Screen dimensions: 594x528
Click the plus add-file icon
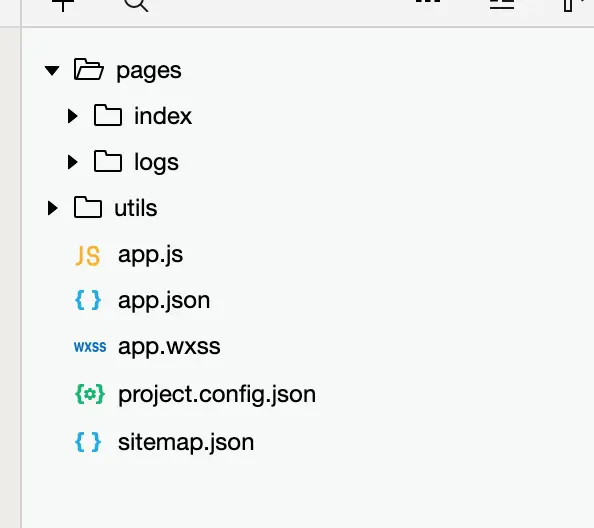coord(63,5)
